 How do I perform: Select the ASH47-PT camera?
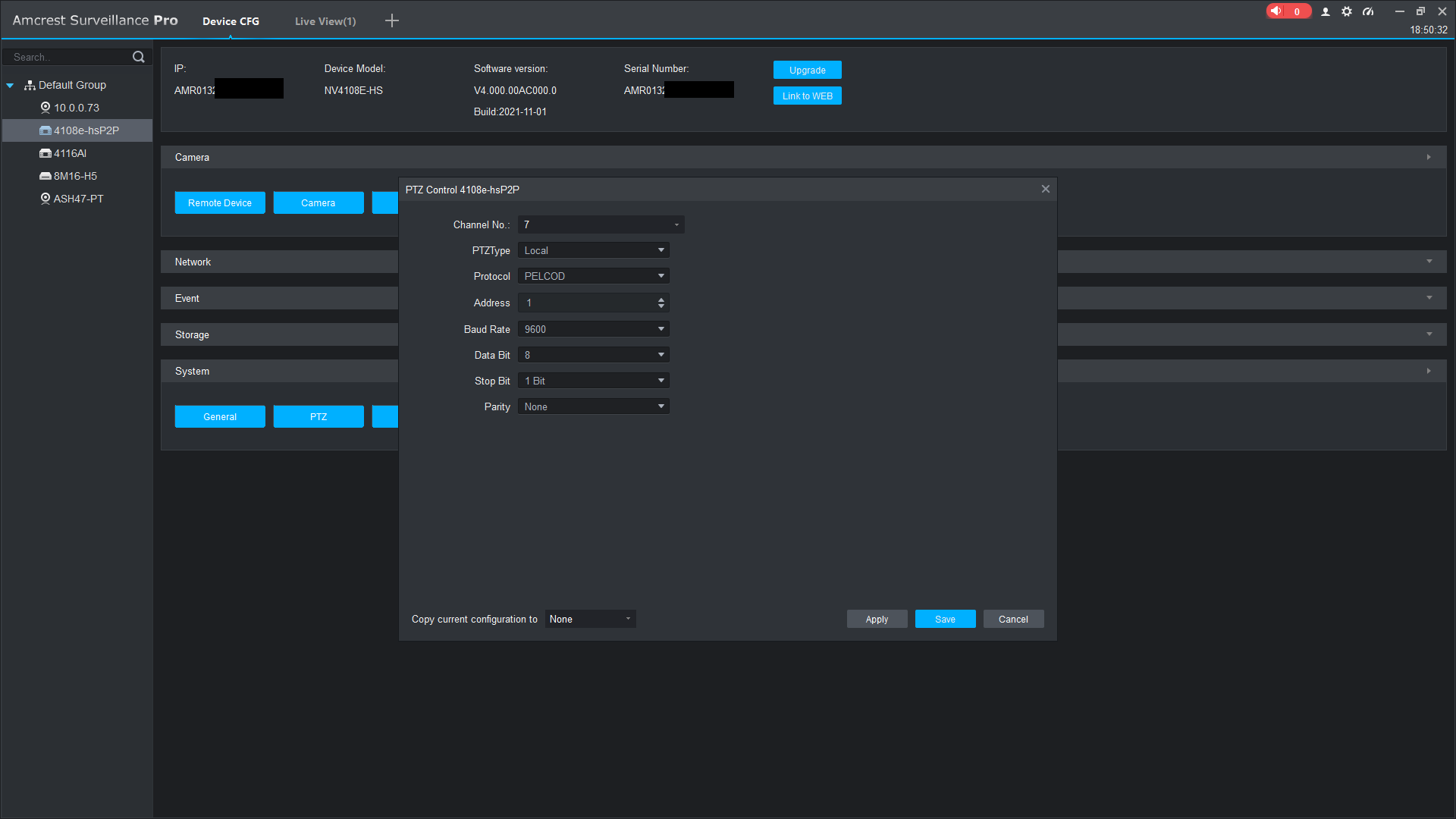point(72,199)
